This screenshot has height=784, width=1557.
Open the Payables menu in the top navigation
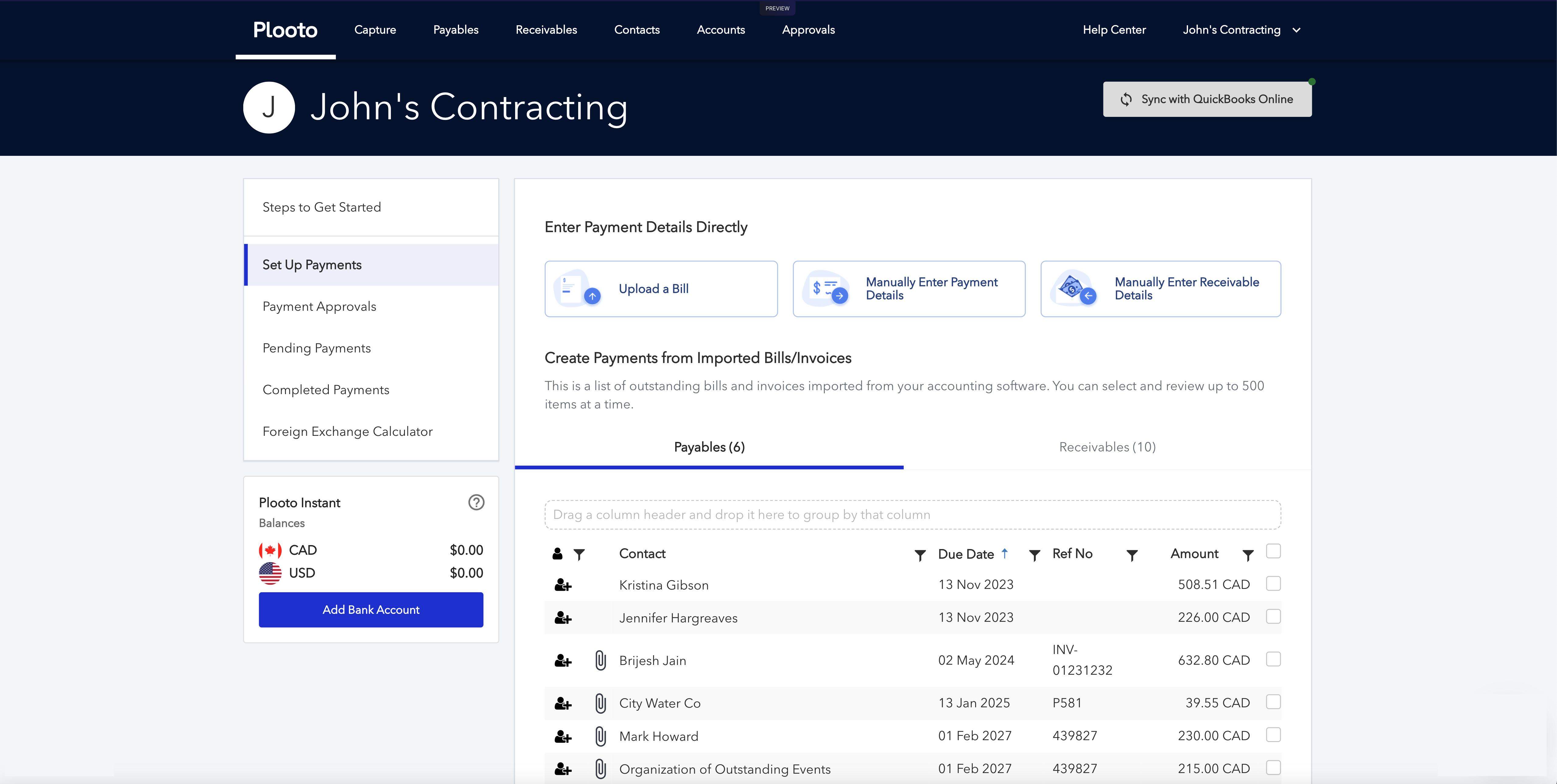pyautogui.click(x=456, y=30)
